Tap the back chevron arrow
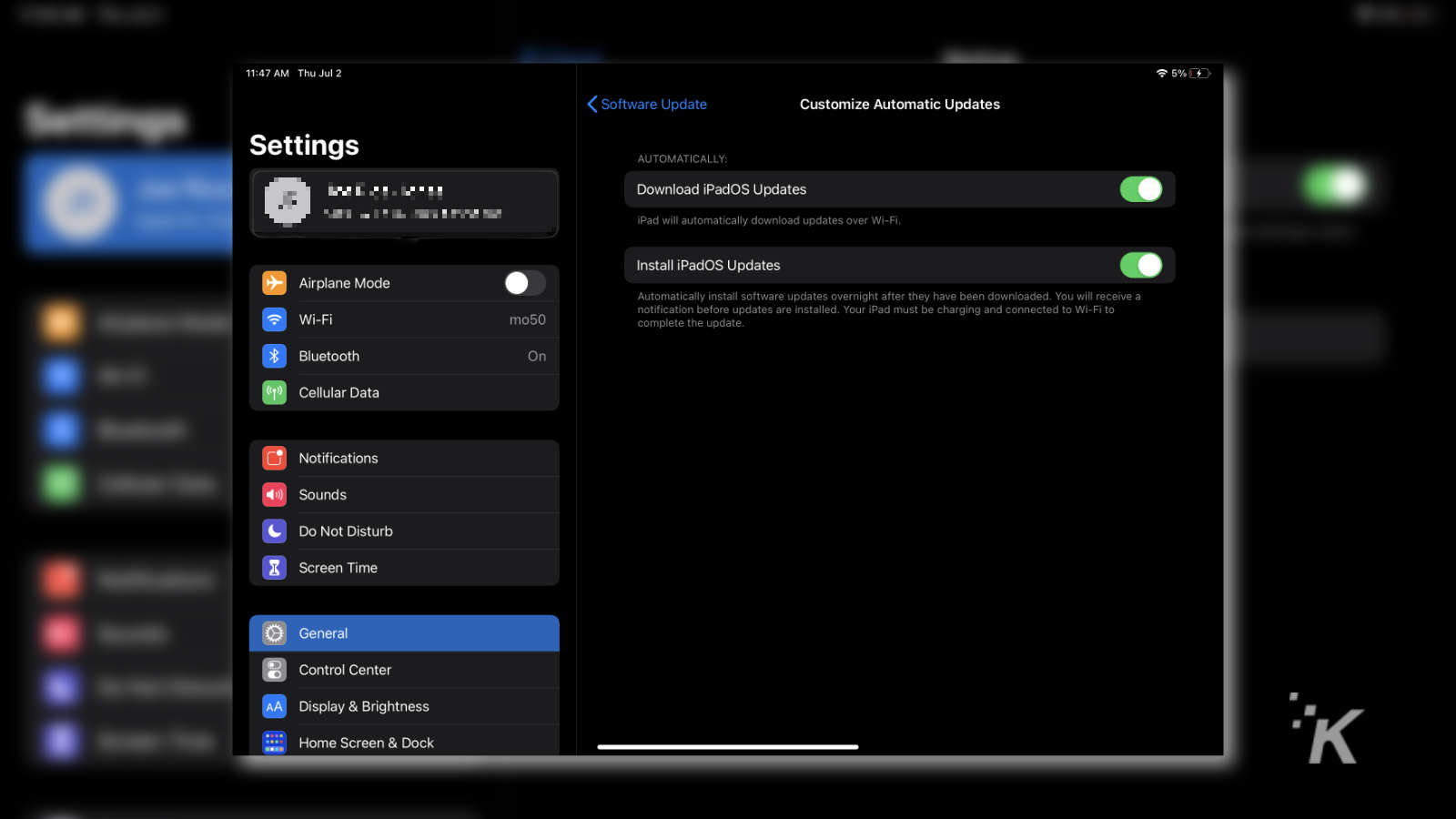 tap(592, 104)
